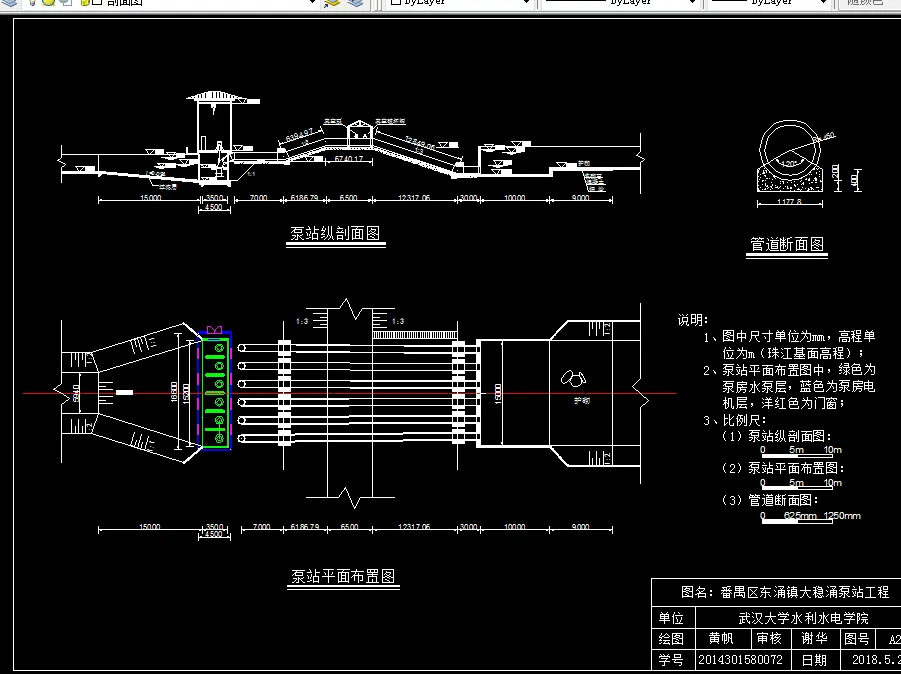Select dimension 6186.79 below the longitudinal section
This screenshot has width=901, height=674.
(304, 198)
